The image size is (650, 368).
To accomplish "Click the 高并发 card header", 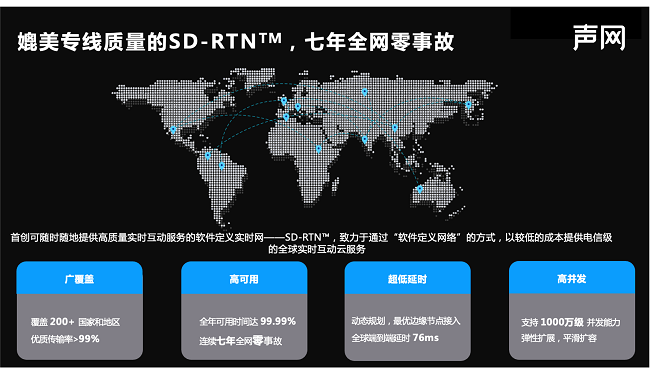I will 572,278.
